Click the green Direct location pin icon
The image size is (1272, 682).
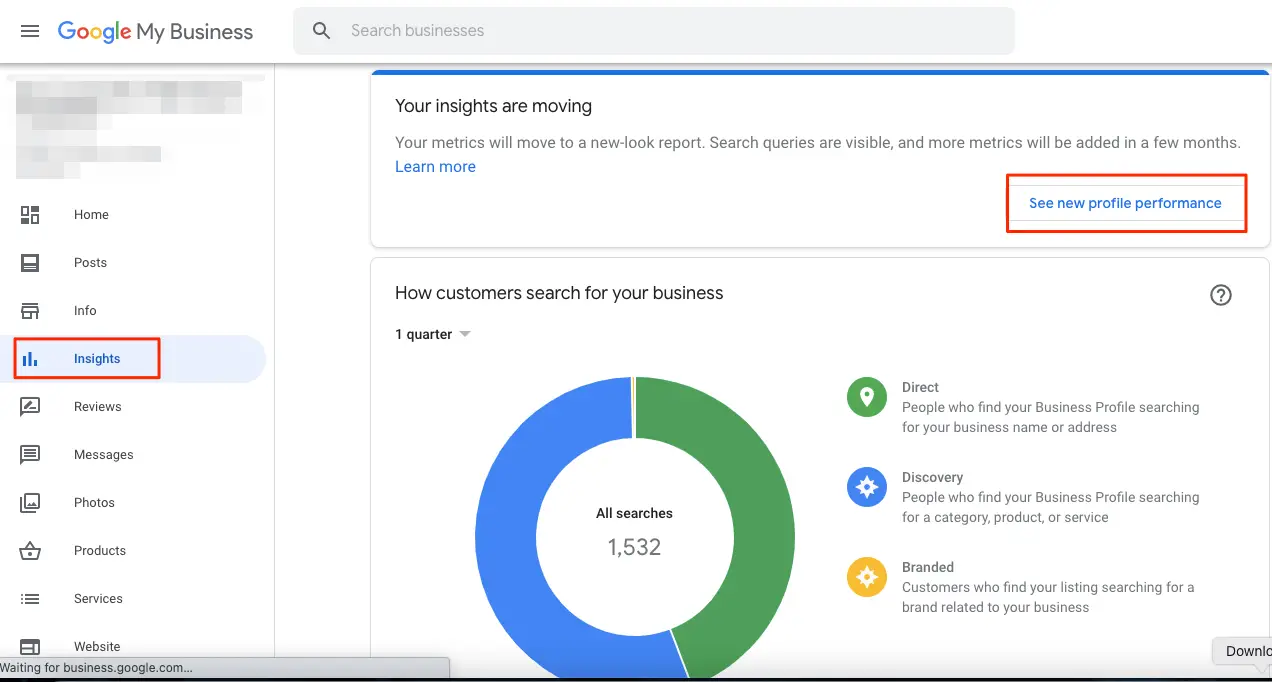pos(866,397)
